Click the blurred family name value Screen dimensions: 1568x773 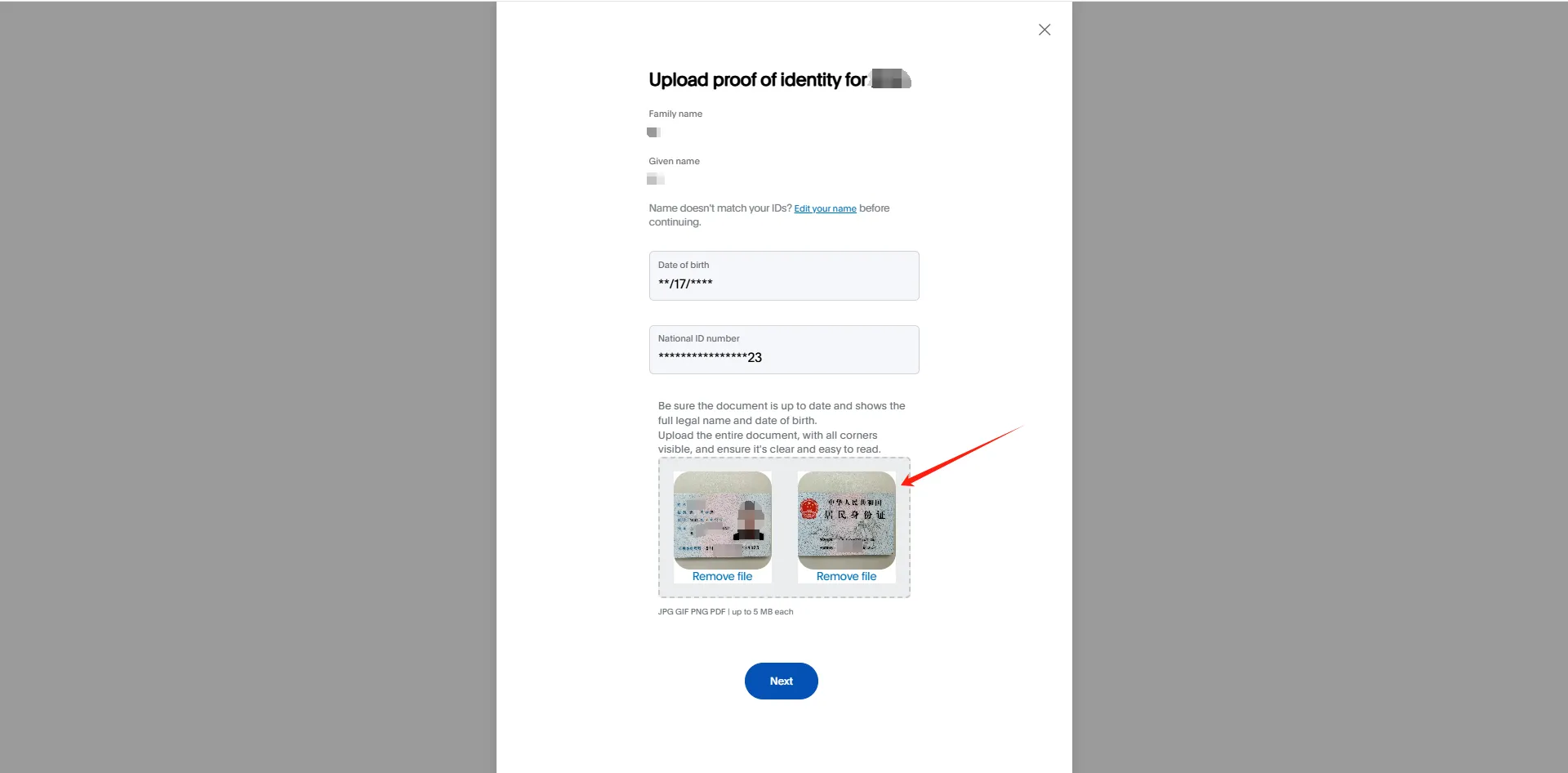[653, 132]
